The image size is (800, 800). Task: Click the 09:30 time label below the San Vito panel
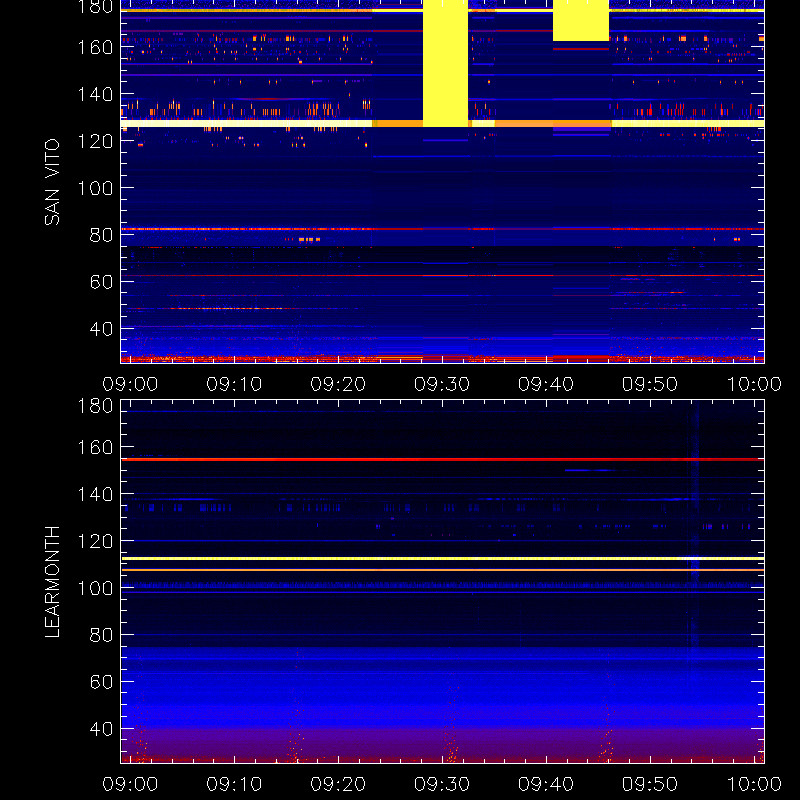[442, 384]
